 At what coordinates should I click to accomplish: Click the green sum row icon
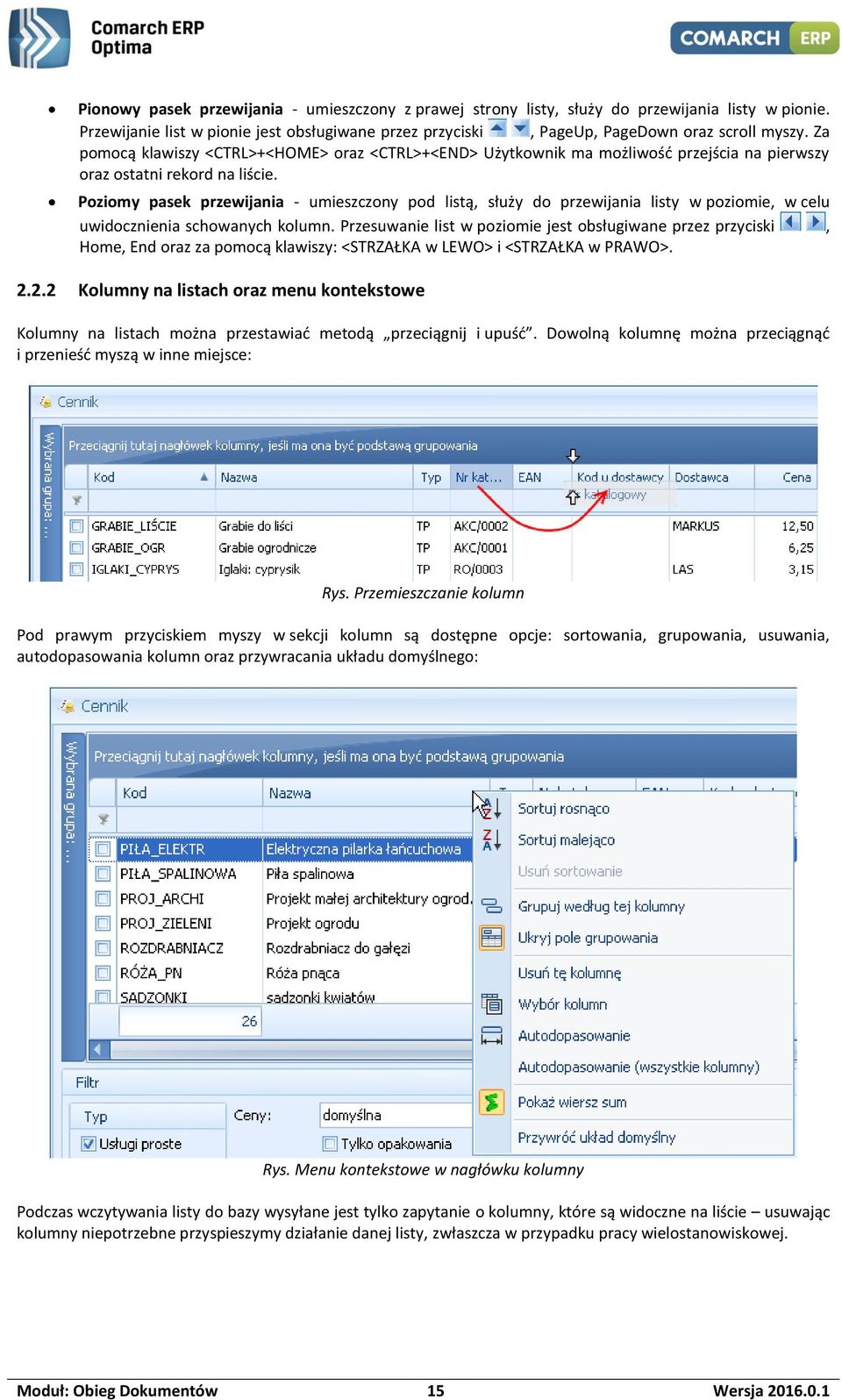tap(492, 1102)
